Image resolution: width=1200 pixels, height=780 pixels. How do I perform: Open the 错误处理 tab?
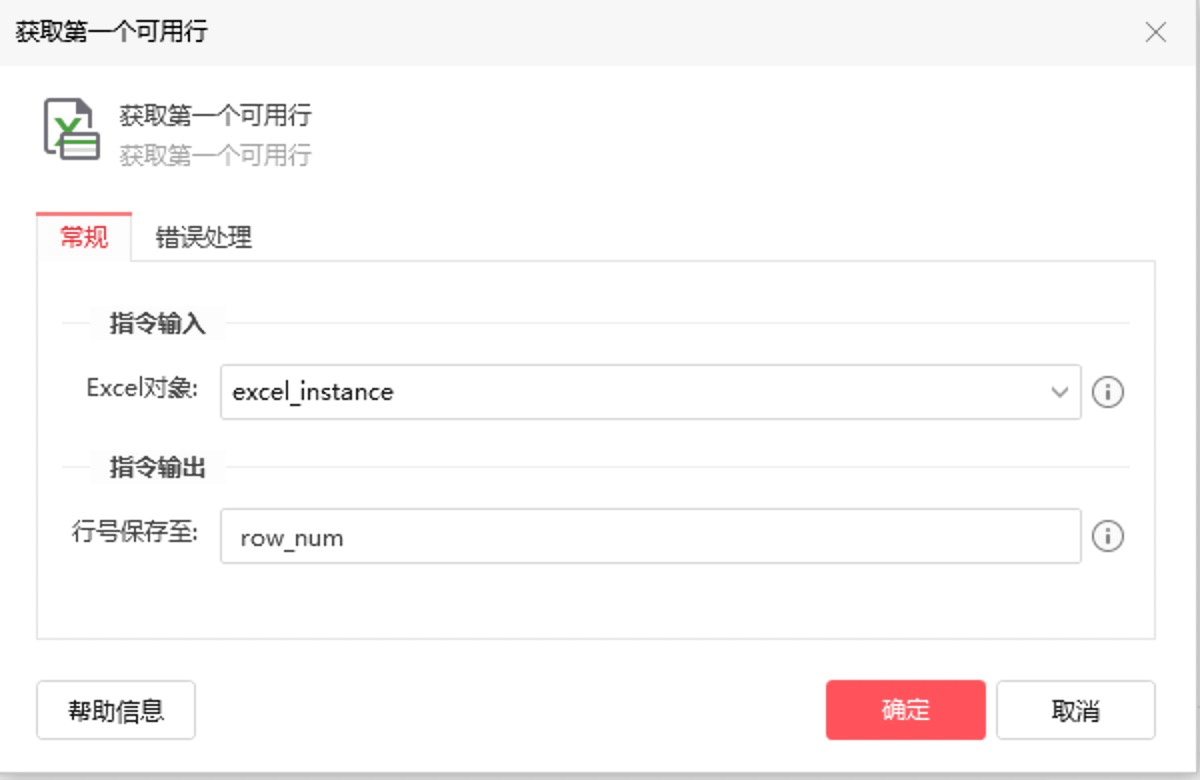click(203, 238)
